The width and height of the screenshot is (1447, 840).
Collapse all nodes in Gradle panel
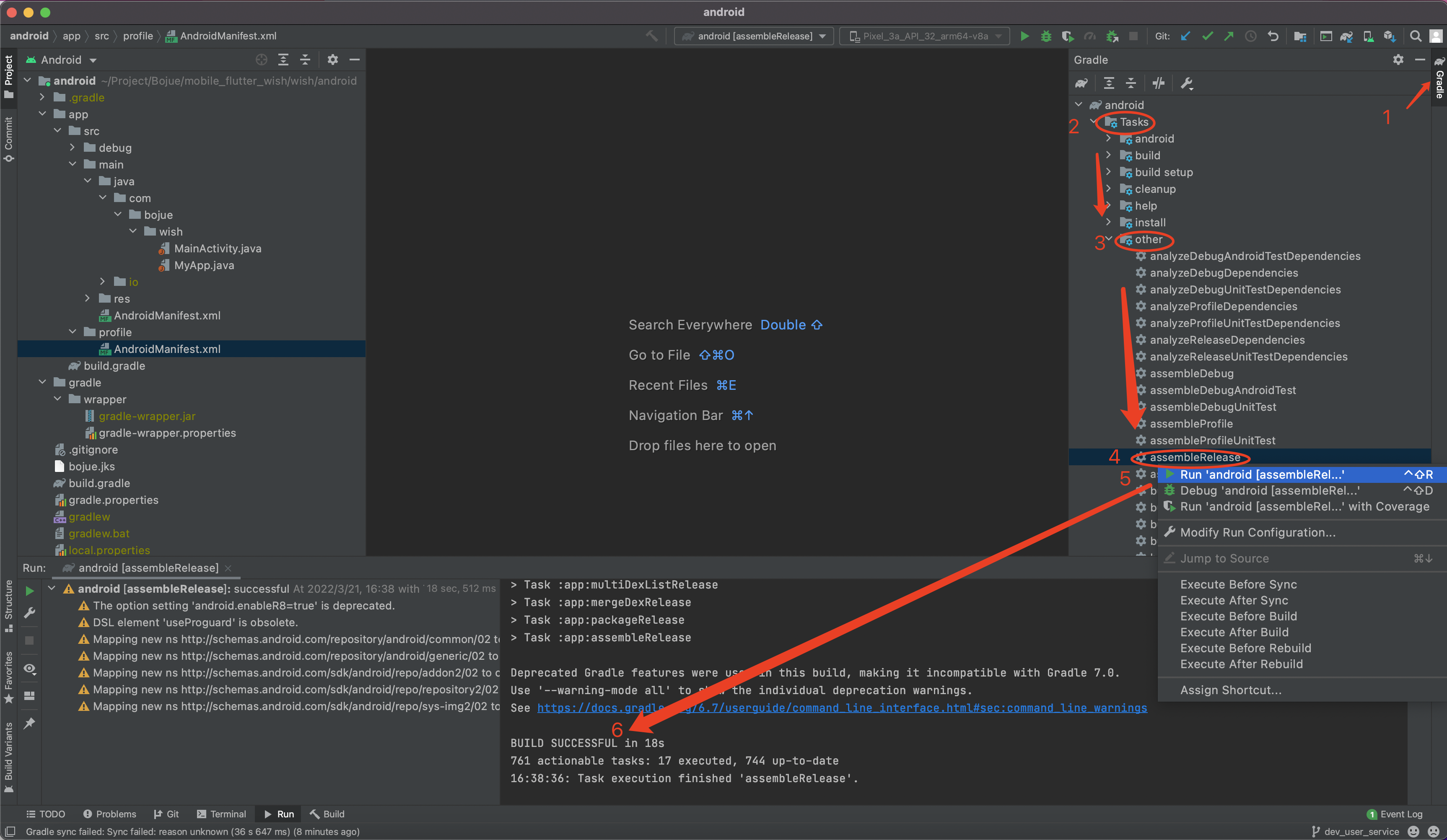(1131, 83)
